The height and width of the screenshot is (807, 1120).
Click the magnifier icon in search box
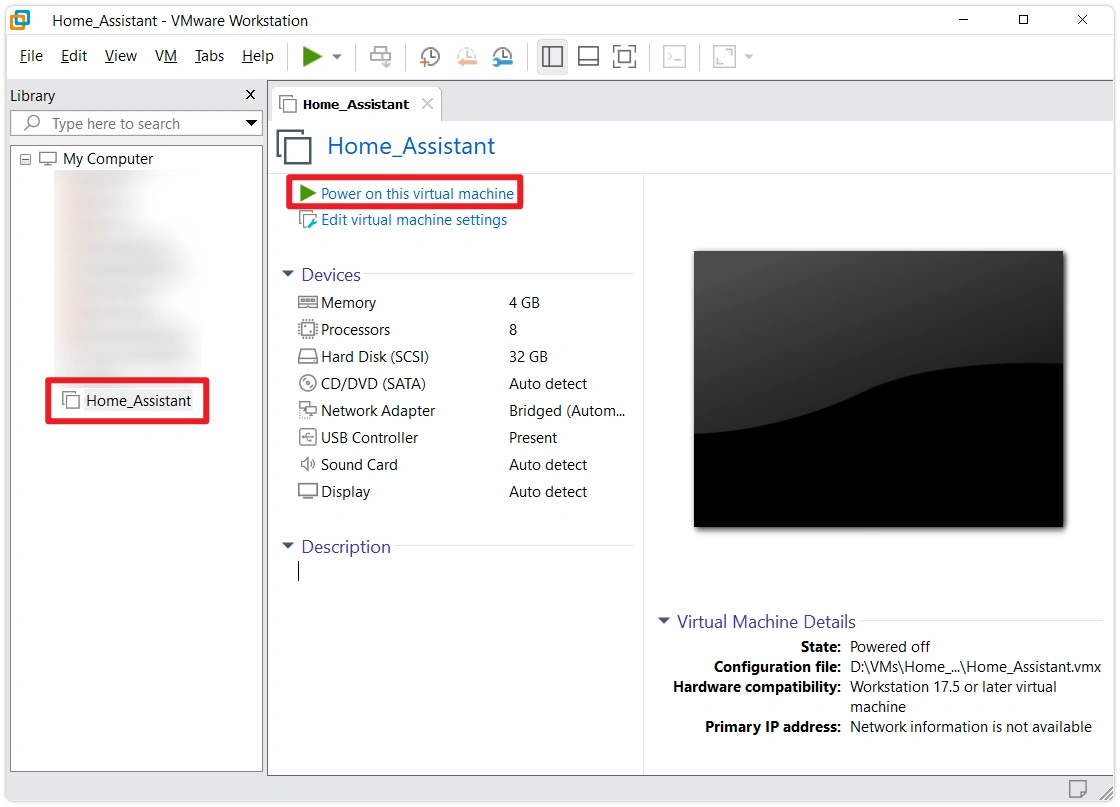coord(31,123)
